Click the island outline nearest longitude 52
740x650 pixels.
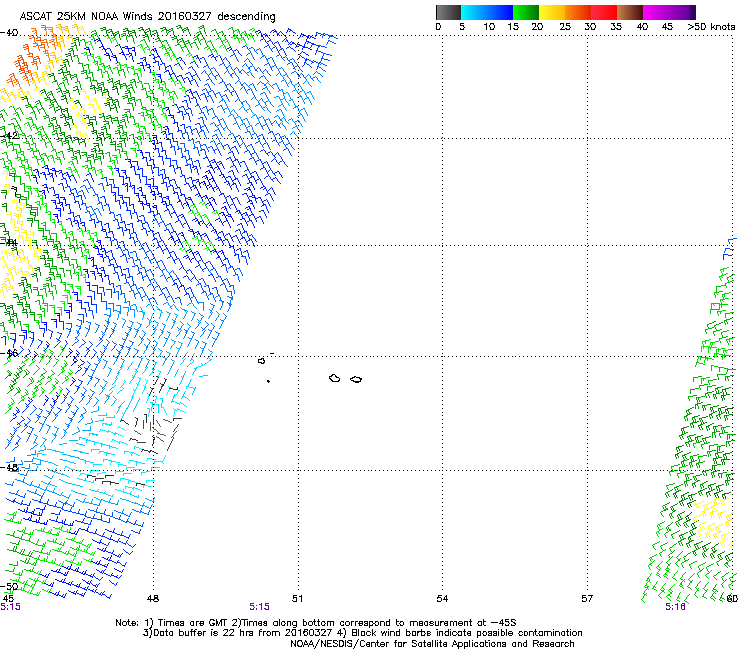click(335, 378)
